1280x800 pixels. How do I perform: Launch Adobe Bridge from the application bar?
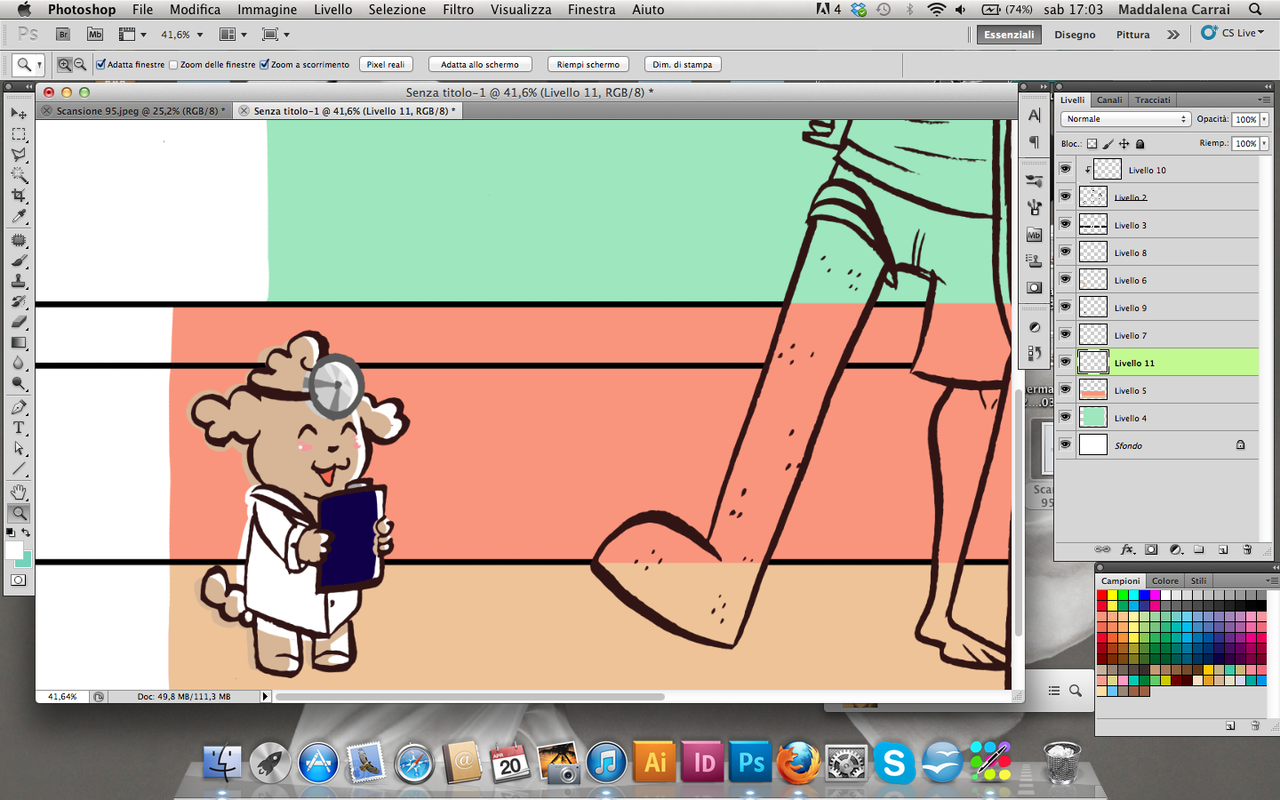[x=63, y=34]
